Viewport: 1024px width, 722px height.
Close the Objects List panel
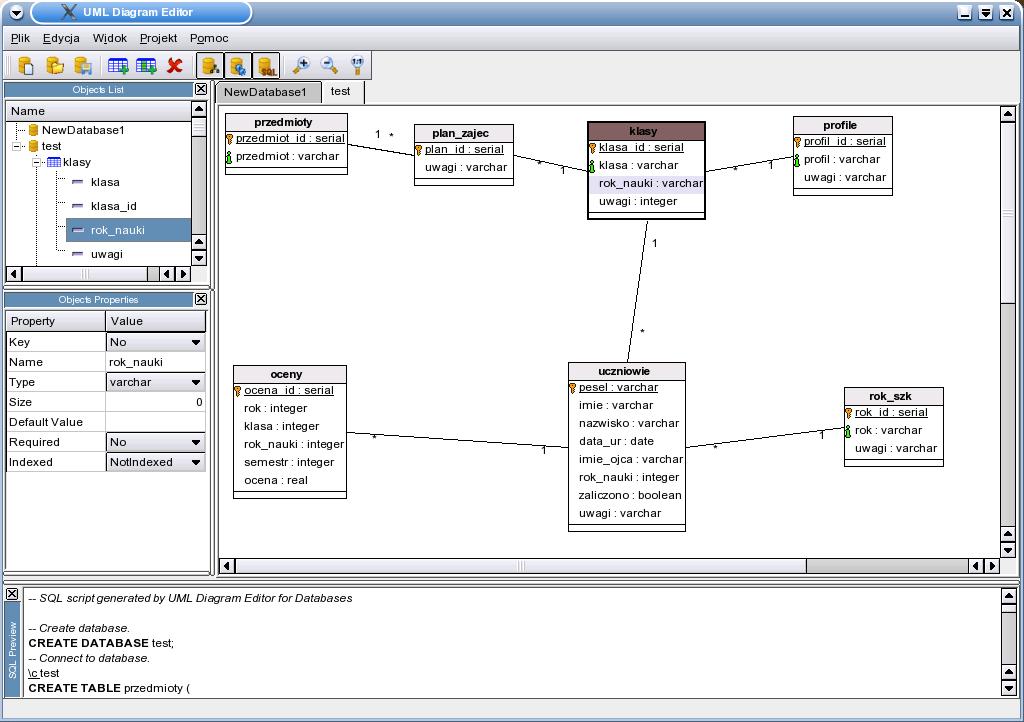(200, 89)
